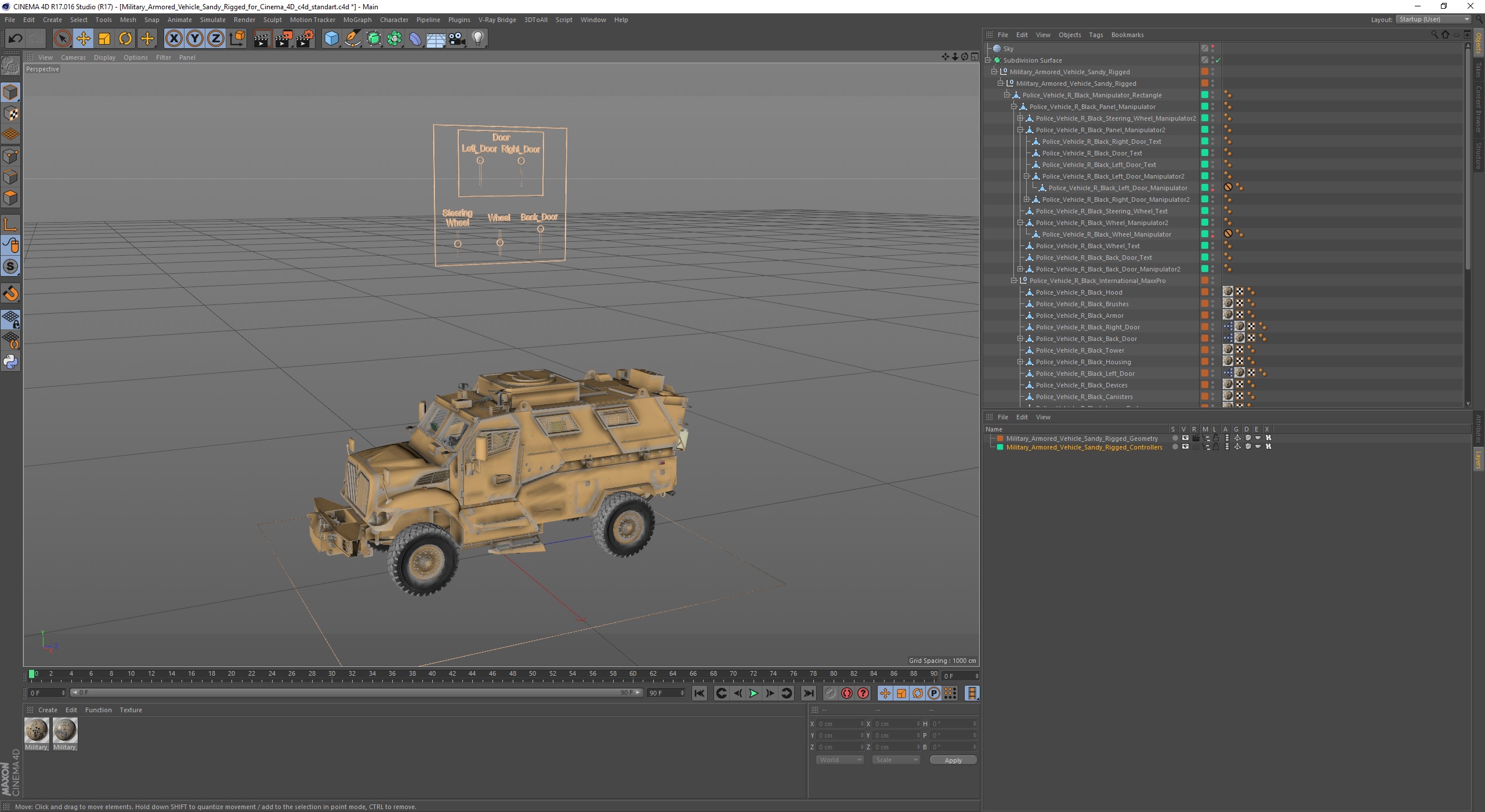Open the floor/environment objects icon
1485x812 pixels.
point(436,39)
